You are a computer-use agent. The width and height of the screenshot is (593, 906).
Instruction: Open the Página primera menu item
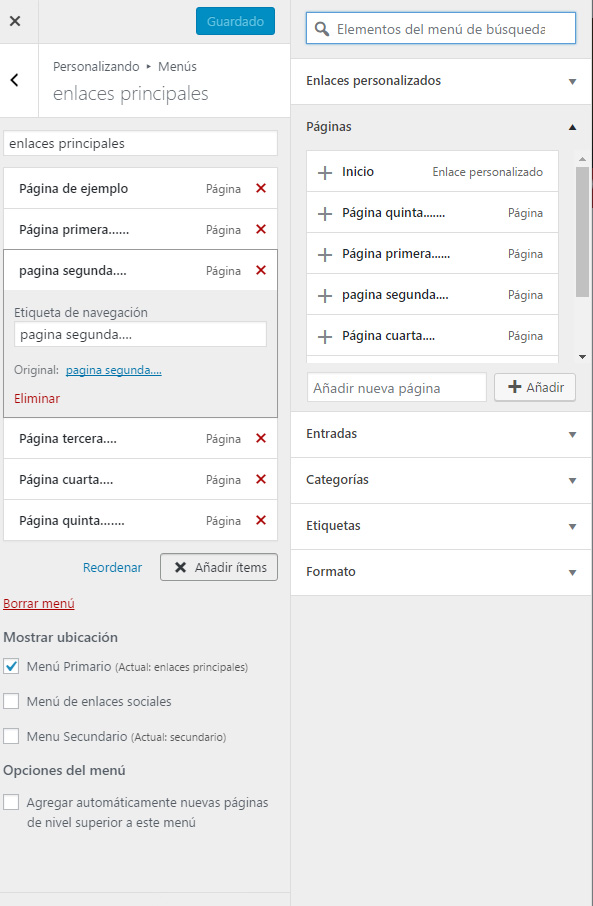(x=140, y=229)
